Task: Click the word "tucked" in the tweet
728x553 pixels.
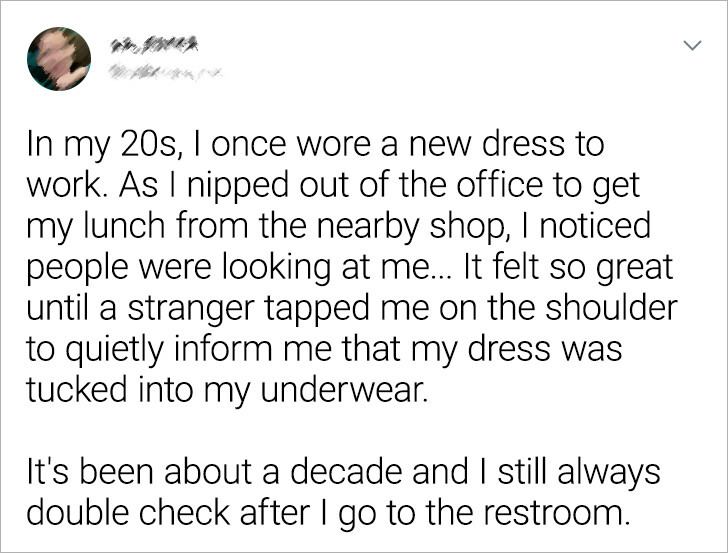Action: (76, 389)
